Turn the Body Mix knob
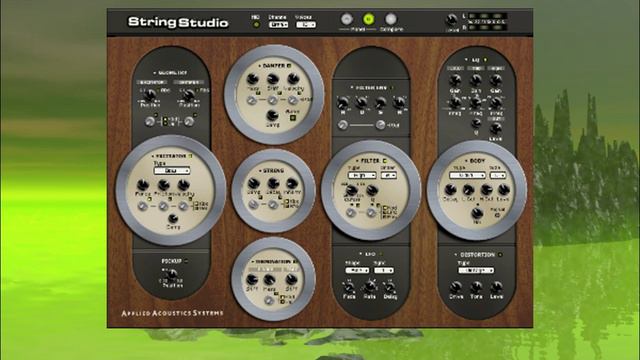Screen dimensions: 640x360 click(x=477, y=213)
